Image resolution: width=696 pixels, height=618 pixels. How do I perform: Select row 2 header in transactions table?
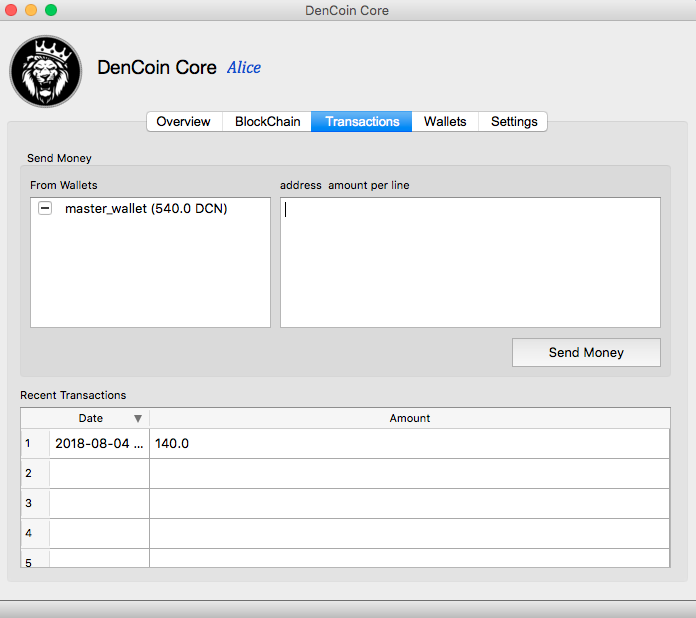click(29, 473)
